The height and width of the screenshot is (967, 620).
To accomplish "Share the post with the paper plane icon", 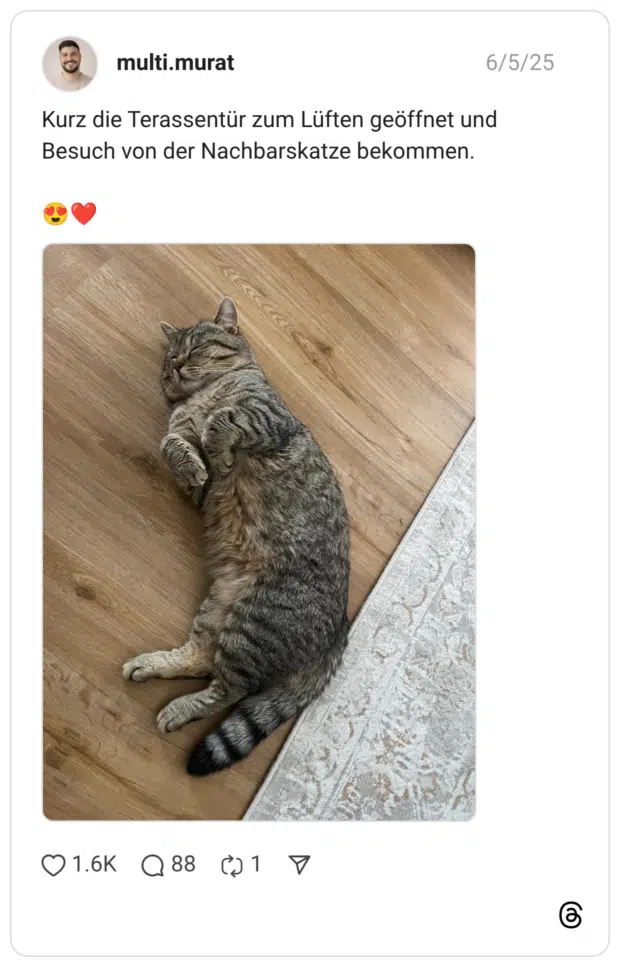I will [x=299, y=865].
